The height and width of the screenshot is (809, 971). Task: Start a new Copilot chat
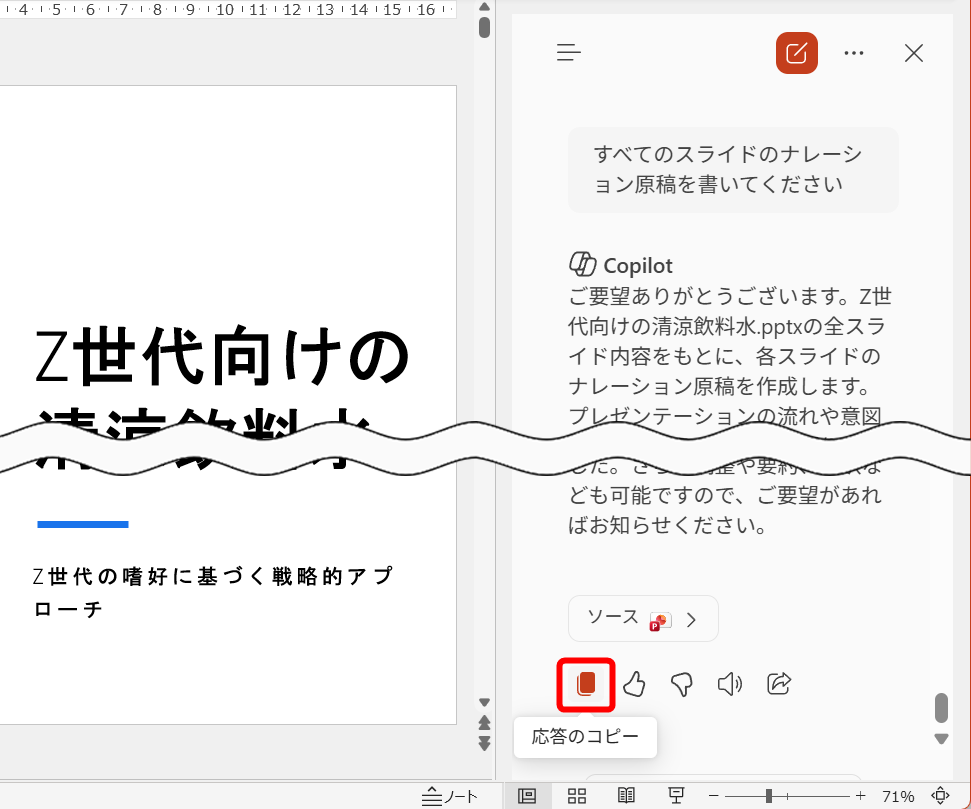[x=796, y=53]
